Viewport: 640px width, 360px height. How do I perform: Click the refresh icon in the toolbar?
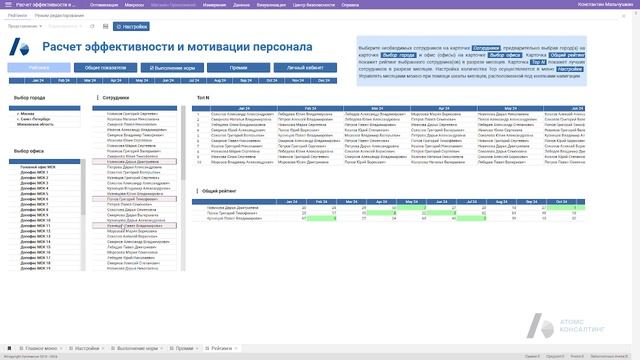click(x=92, y=26)
